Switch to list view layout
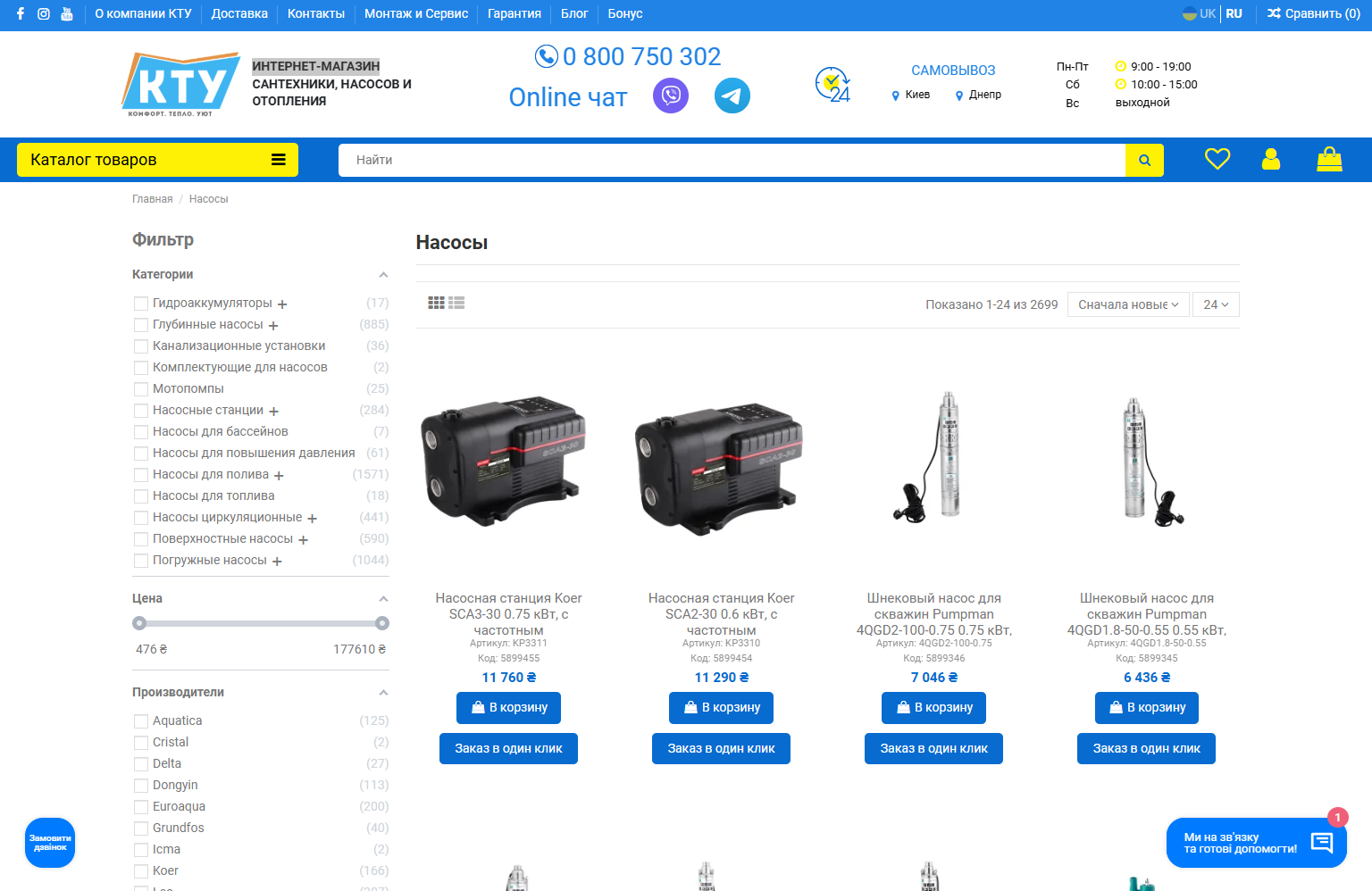The image size is (1372, 891). pyautogui.click(x=456, y=304)
